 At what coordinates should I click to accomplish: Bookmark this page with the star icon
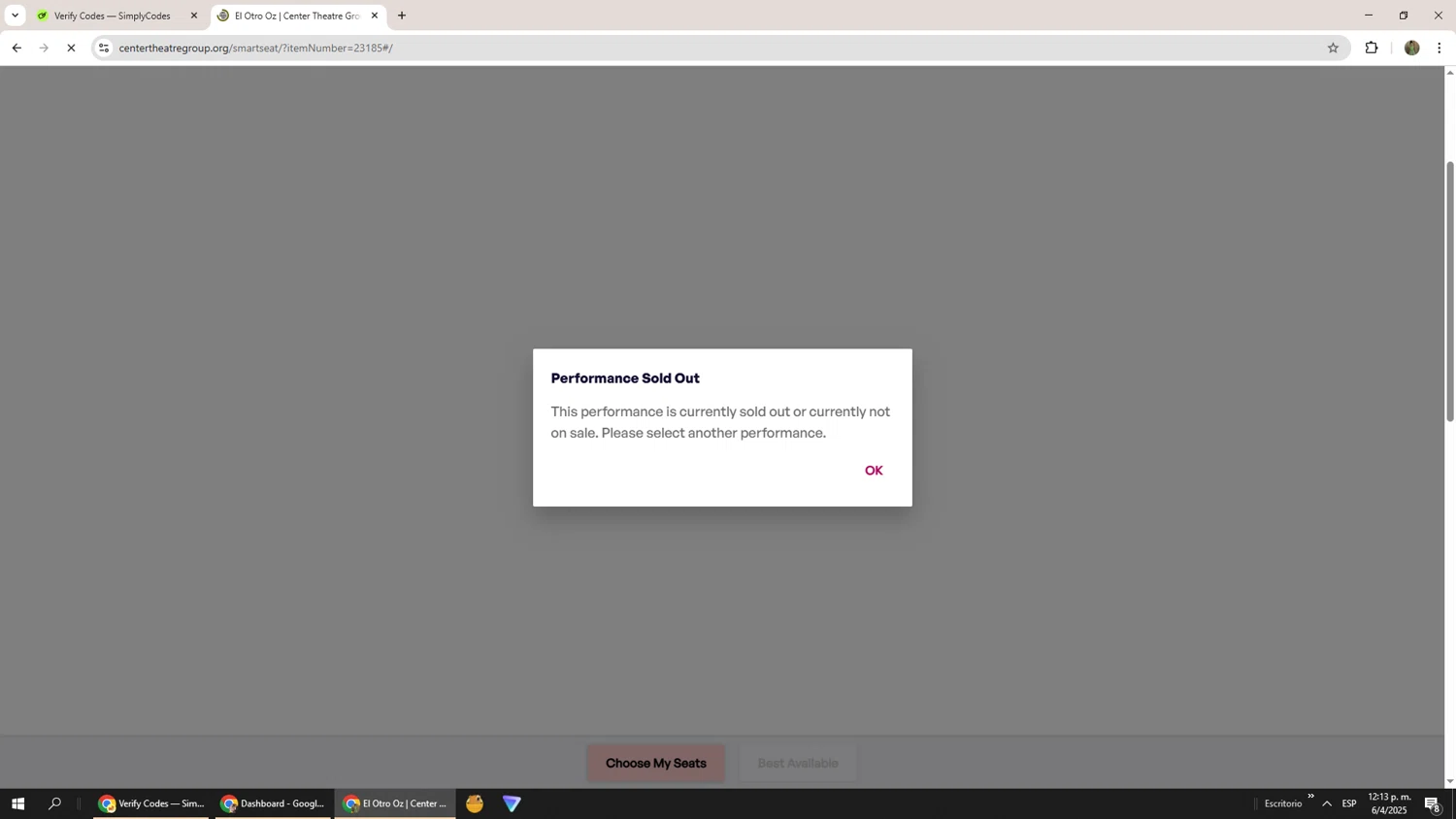pyautogui.click(x=1333, y=48)
